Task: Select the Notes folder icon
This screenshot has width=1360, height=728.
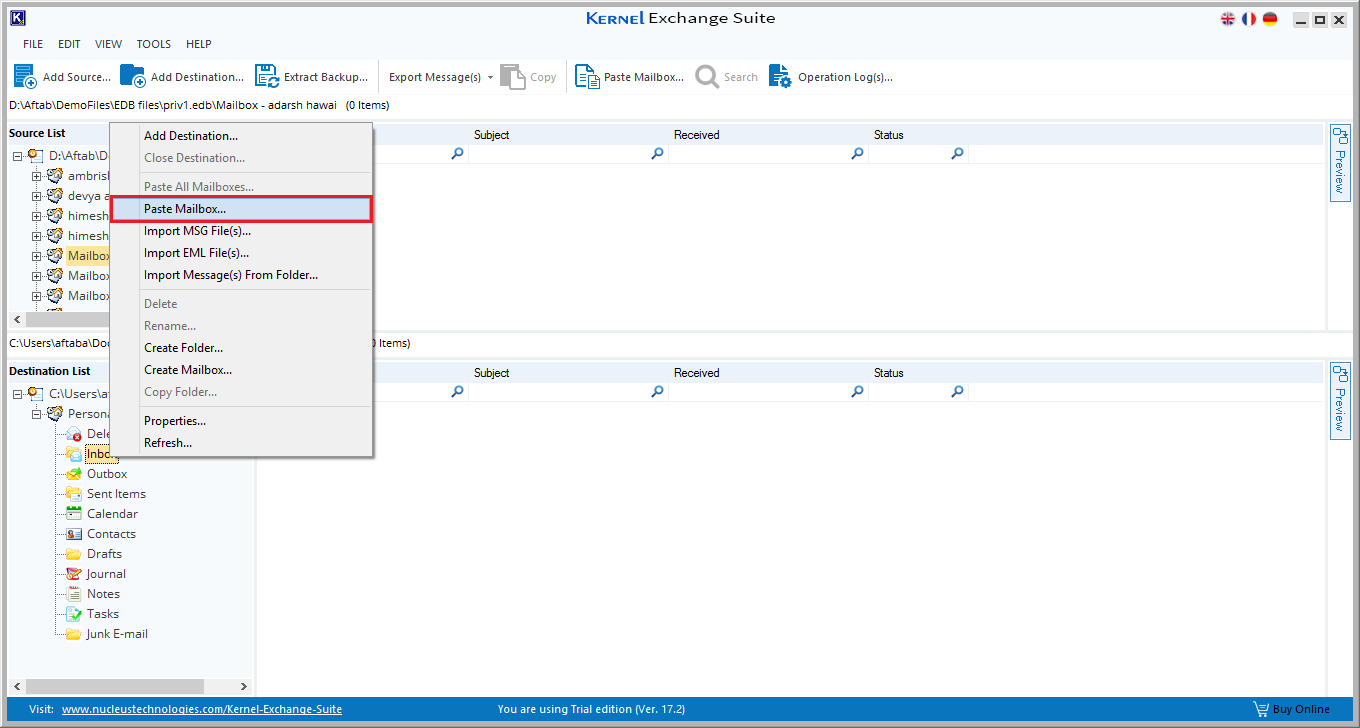Action: click(74, 594)
